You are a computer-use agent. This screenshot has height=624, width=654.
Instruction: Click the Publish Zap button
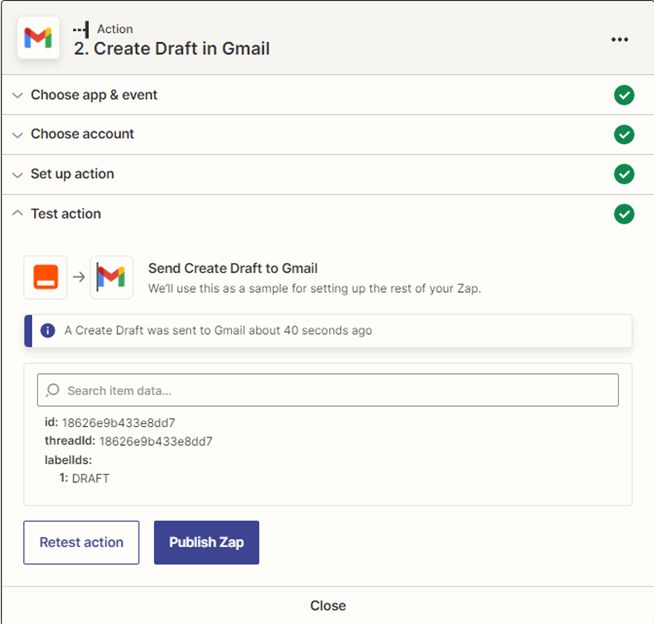206,542
